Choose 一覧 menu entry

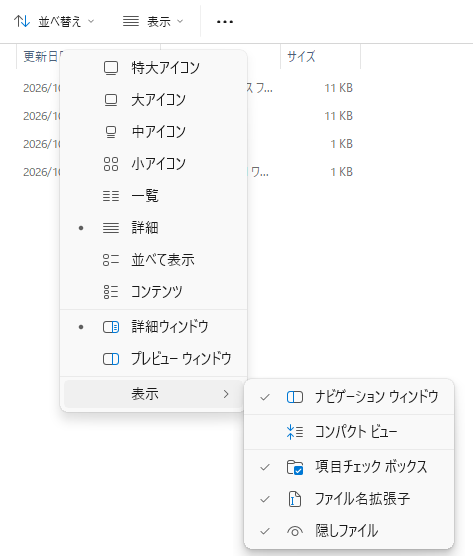[x=153, y=196]
